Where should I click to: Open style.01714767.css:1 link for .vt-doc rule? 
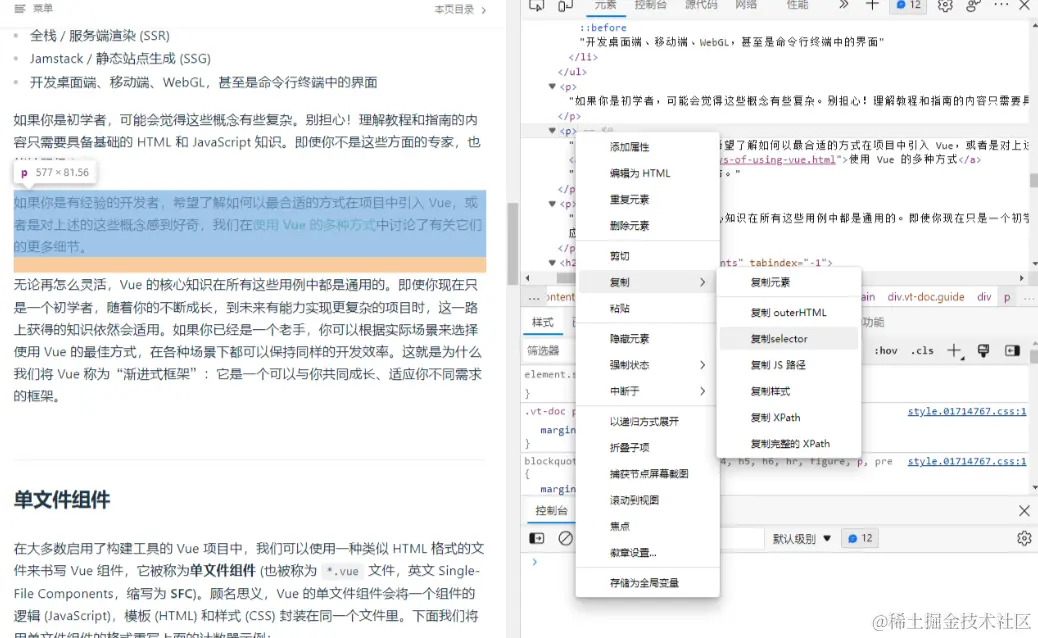click(x=967, y=412)
